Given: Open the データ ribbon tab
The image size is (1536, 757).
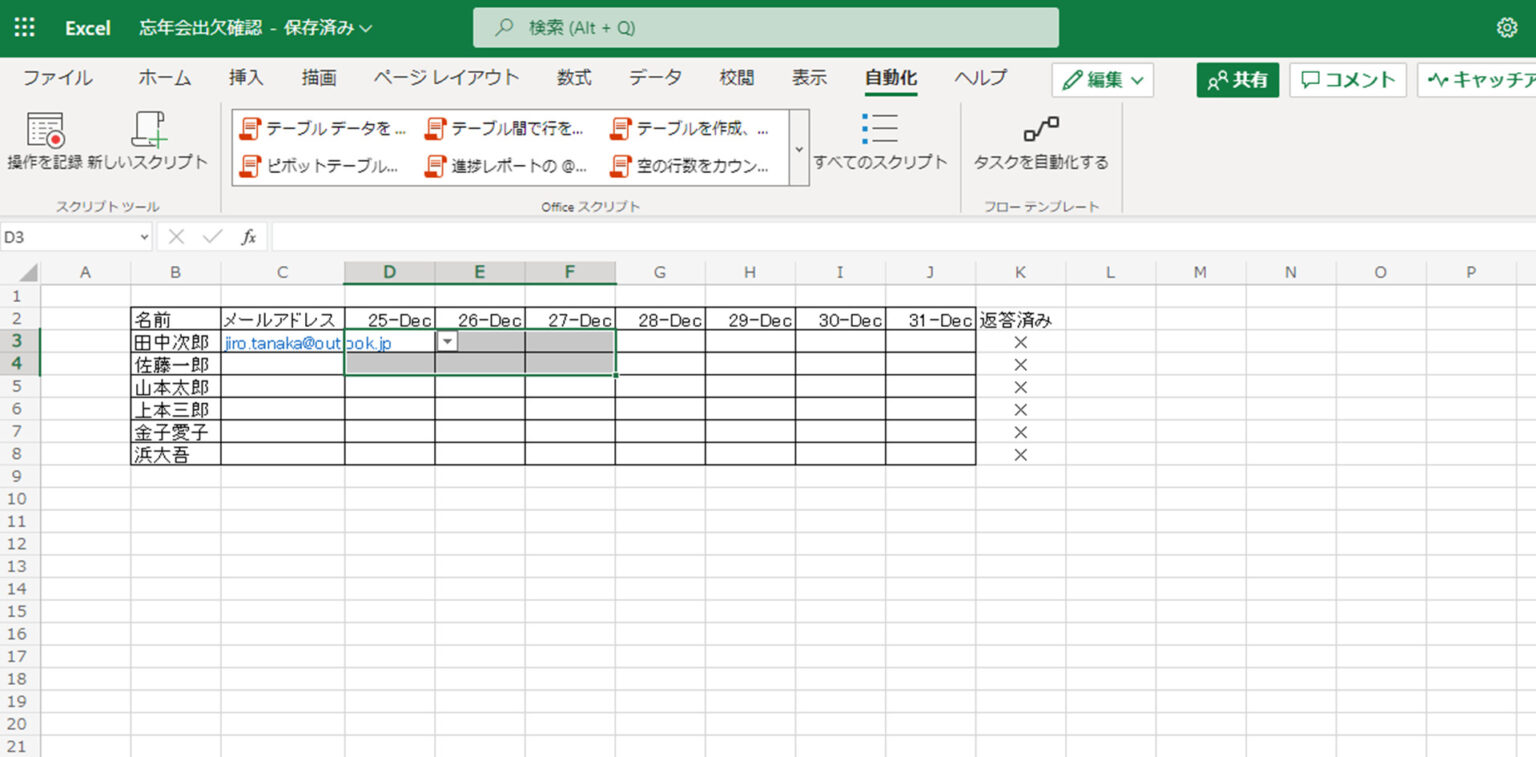Looking at the screenshot, I should [x=656, y=78].
